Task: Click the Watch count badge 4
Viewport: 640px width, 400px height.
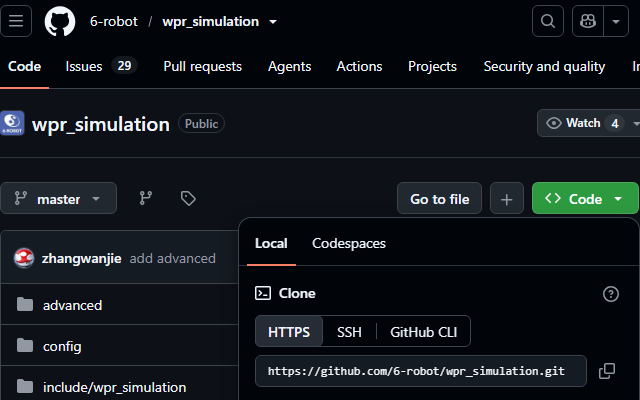Action: point(615,124)
